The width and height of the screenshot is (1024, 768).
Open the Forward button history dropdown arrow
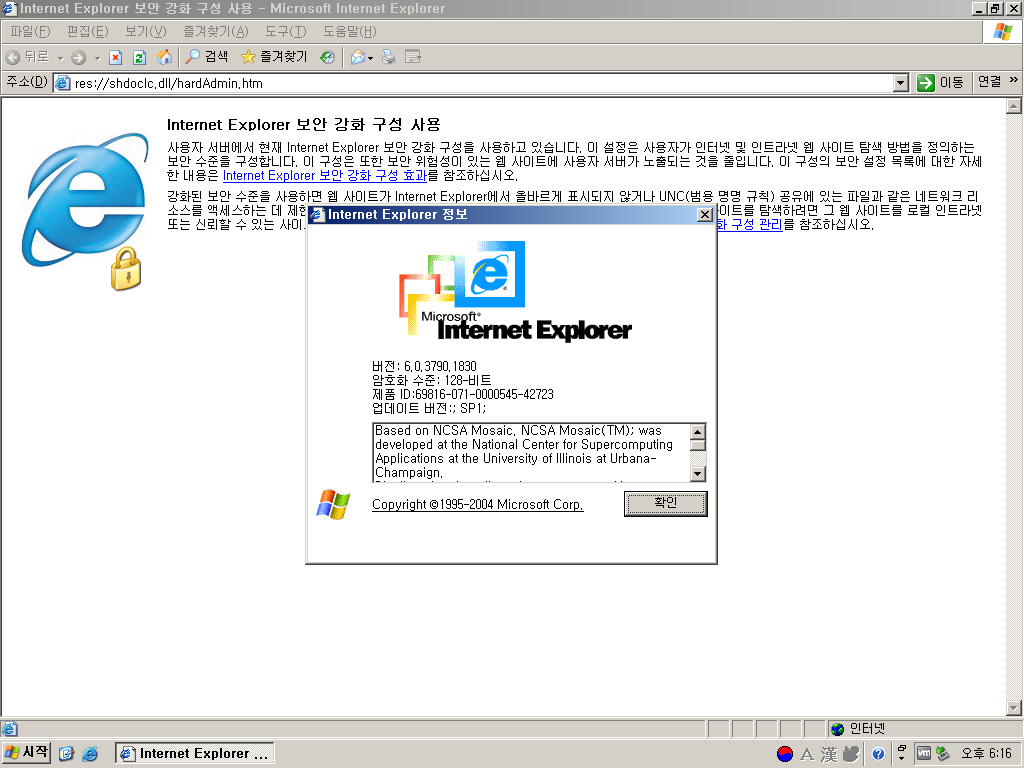(97, 58)
